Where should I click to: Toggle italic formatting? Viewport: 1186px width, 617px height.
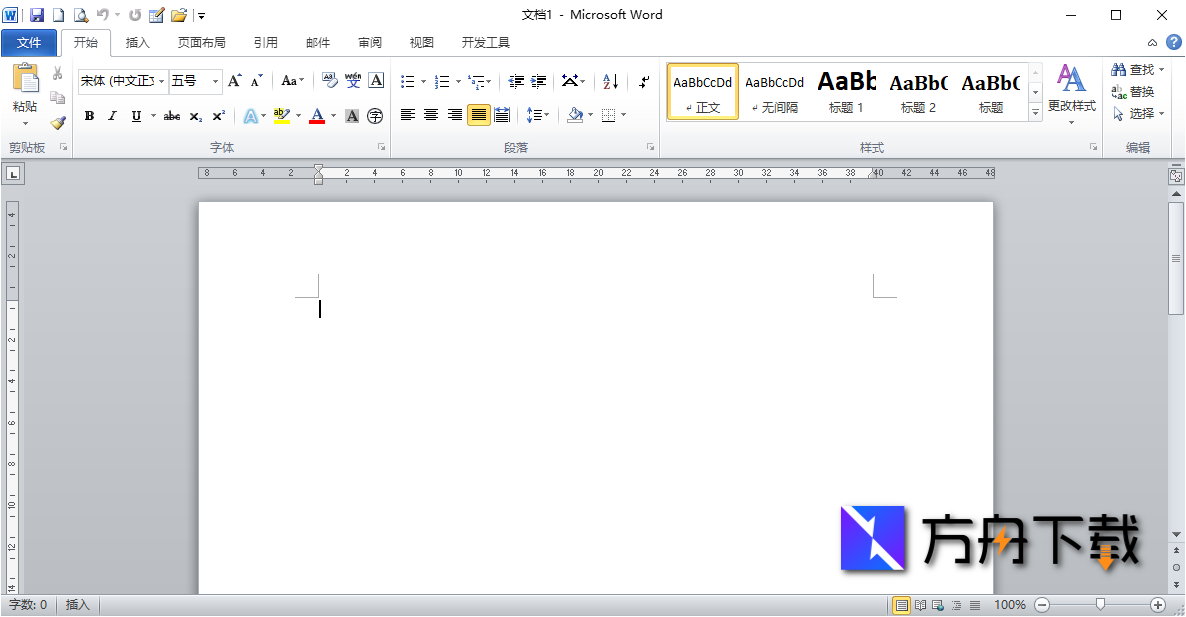click(111, 116)
